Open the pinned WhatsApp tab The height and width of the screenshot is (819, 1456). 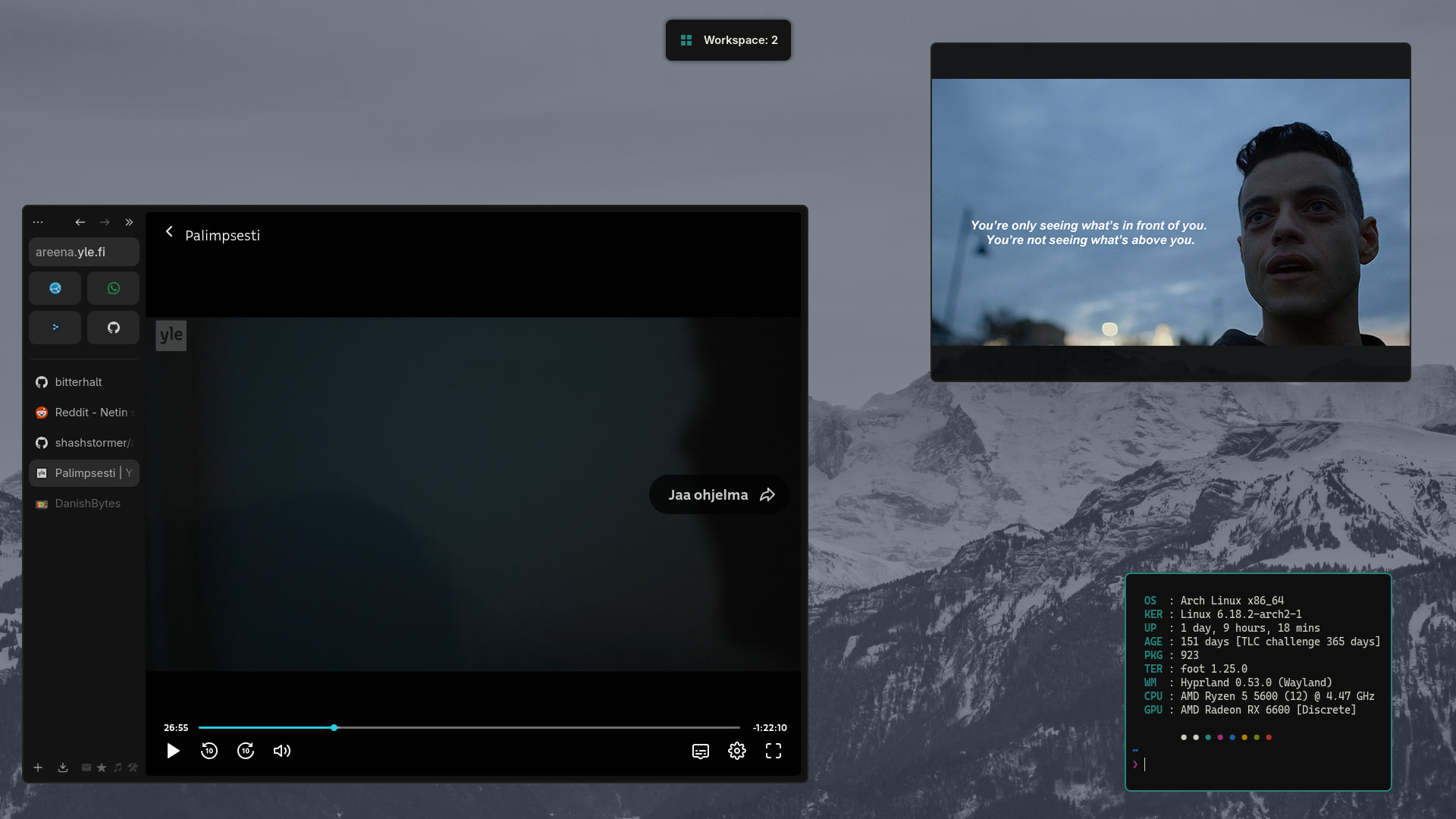click(113, 288)
